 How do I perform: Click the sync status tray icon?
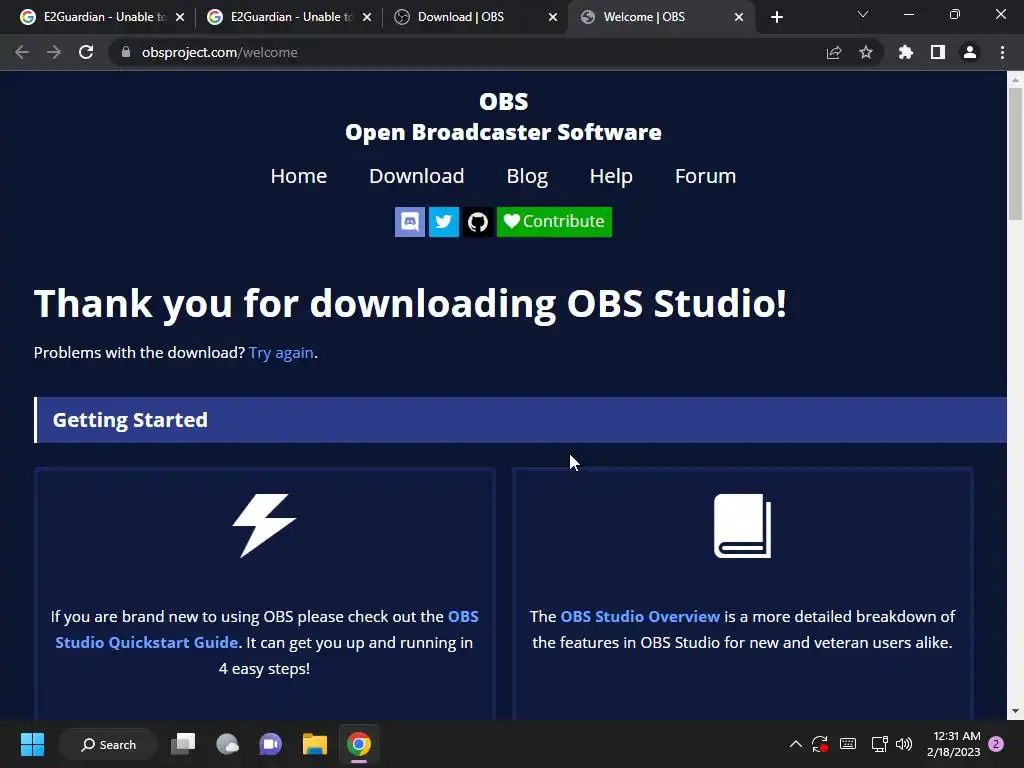820,744
